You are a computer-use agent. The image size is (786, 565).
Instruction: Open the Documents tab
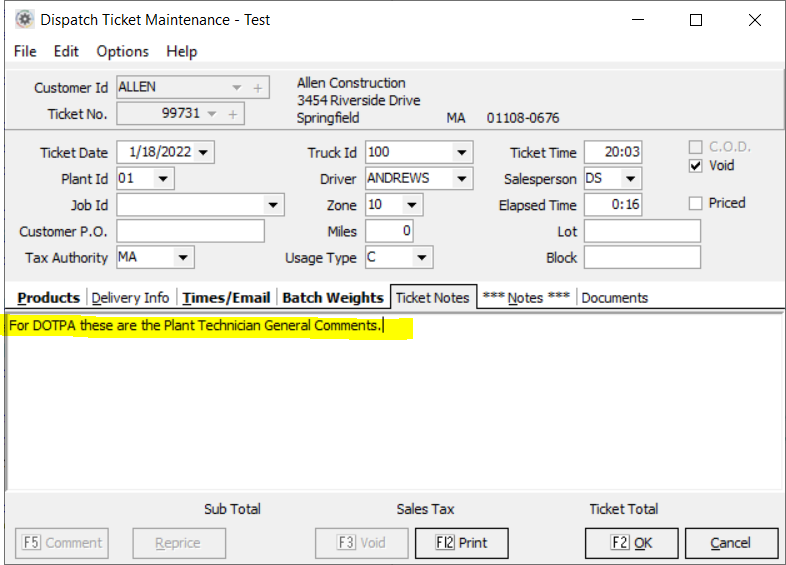tap(614, 297)
